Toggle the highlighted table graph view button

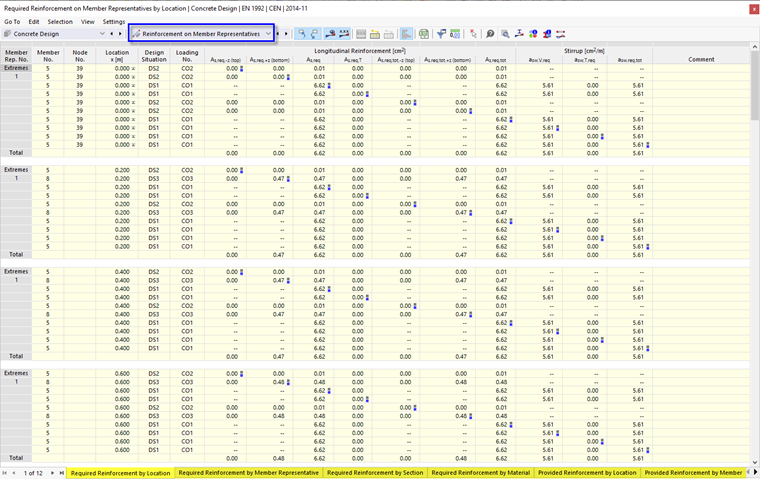coord(406,34)
